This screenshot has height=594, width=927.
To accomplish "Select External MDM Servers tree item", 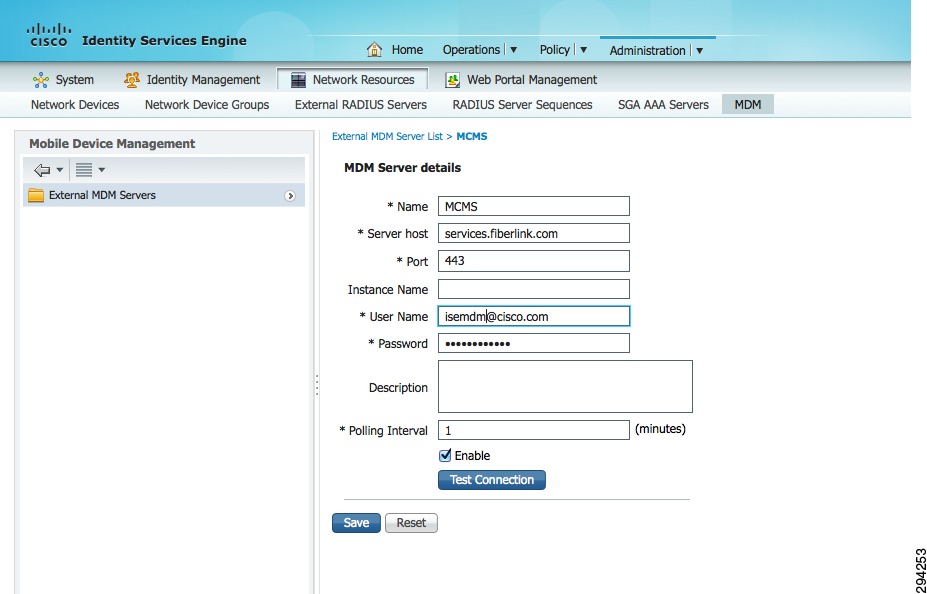I will coord(164,196).
